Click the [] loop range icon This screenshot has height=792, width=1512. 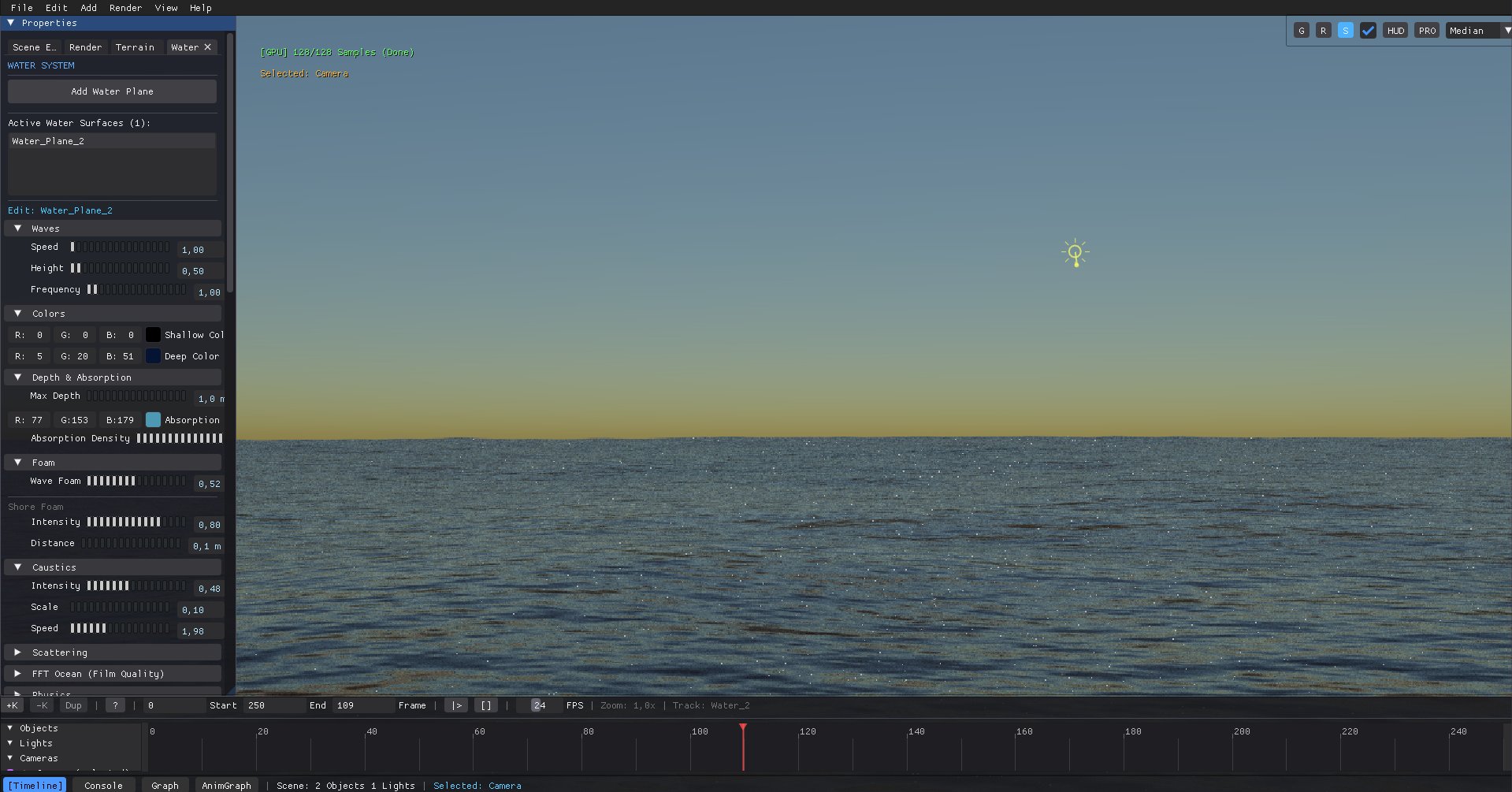pos(486,705)
